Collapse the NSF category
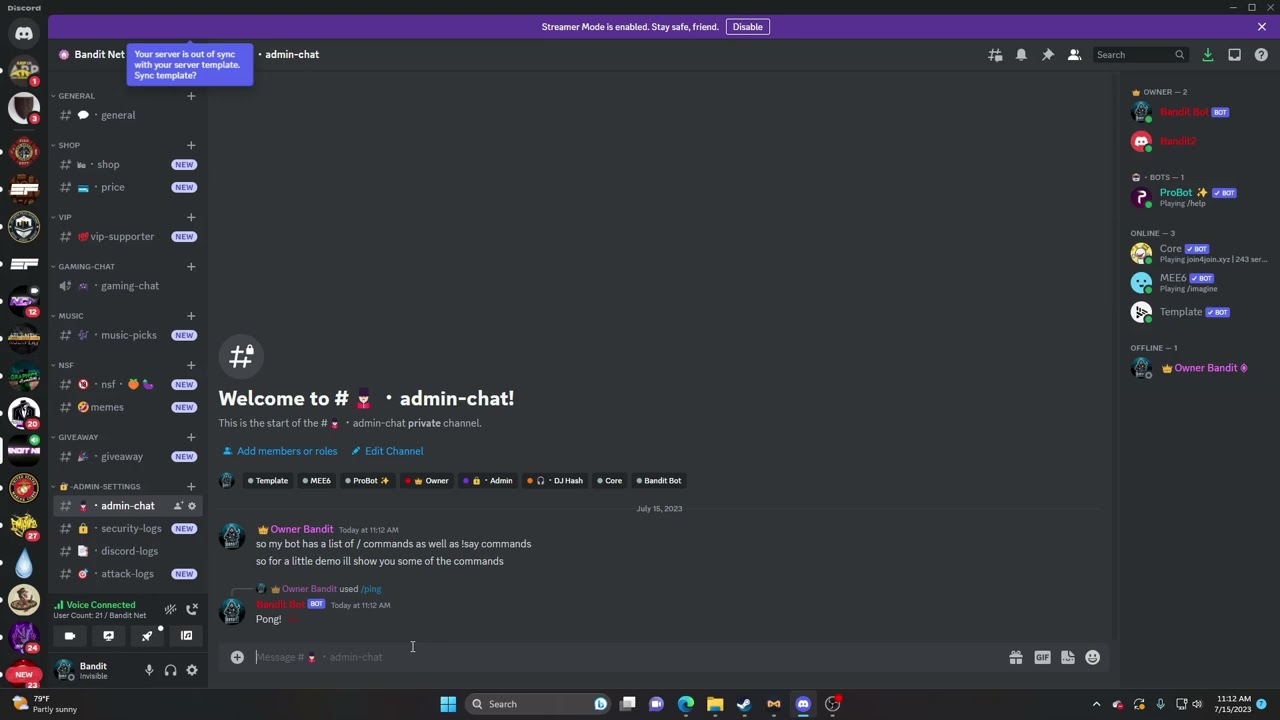The width and height of the screenshot is (1280, 720). tap(65, 365)
